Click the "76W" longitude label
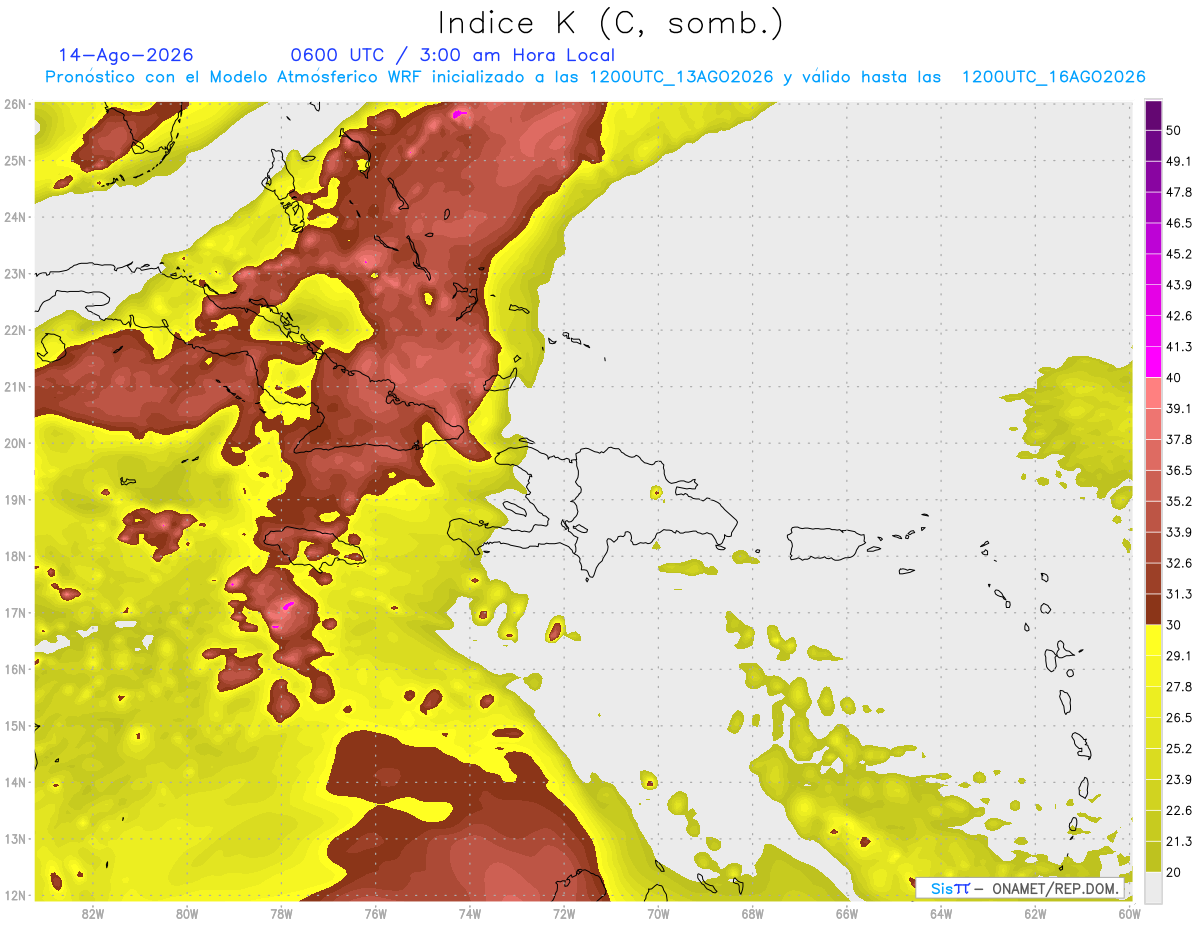 point(375,913)
